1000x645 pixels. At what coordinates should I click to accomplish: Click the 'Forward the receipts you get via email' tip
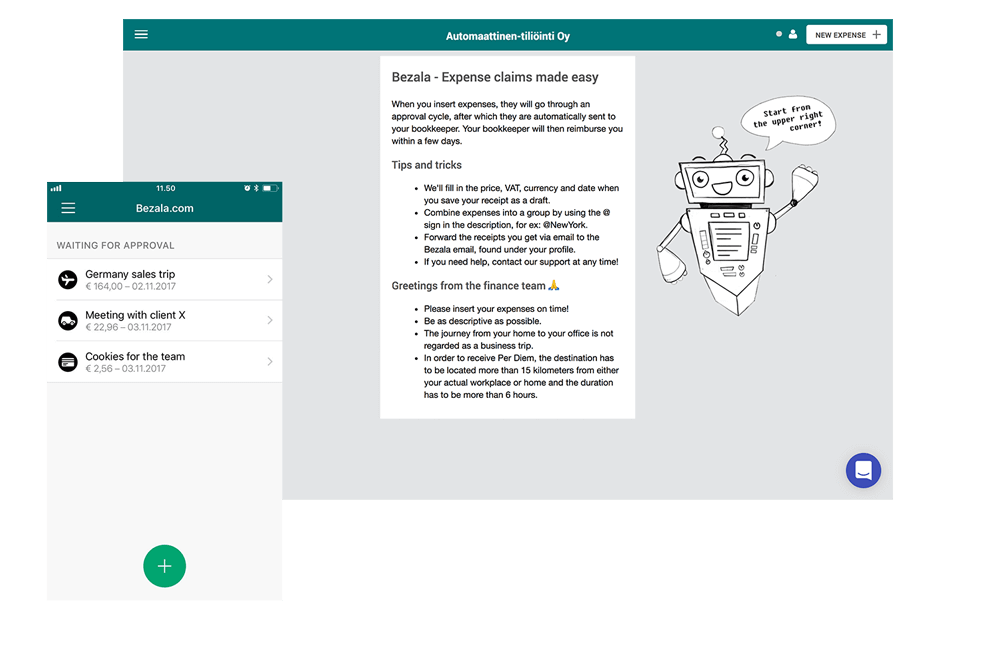point(511,243)
